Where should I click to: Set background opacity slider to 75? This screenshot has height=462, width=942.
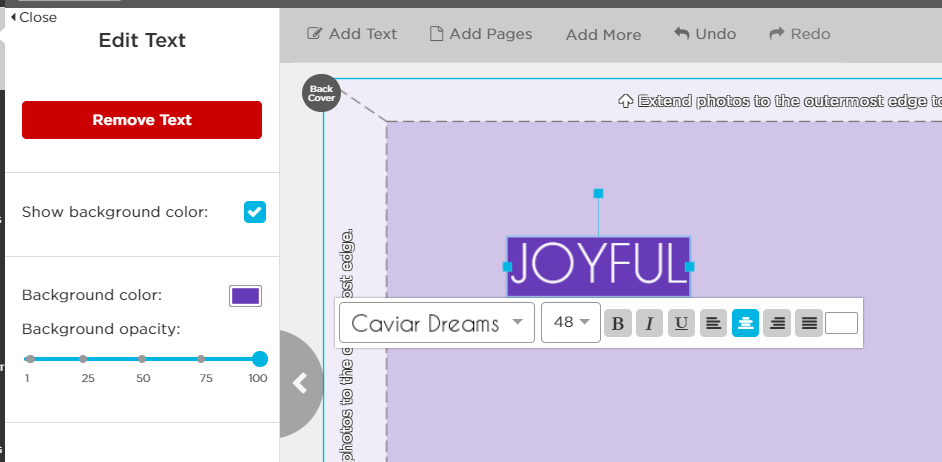201,359
